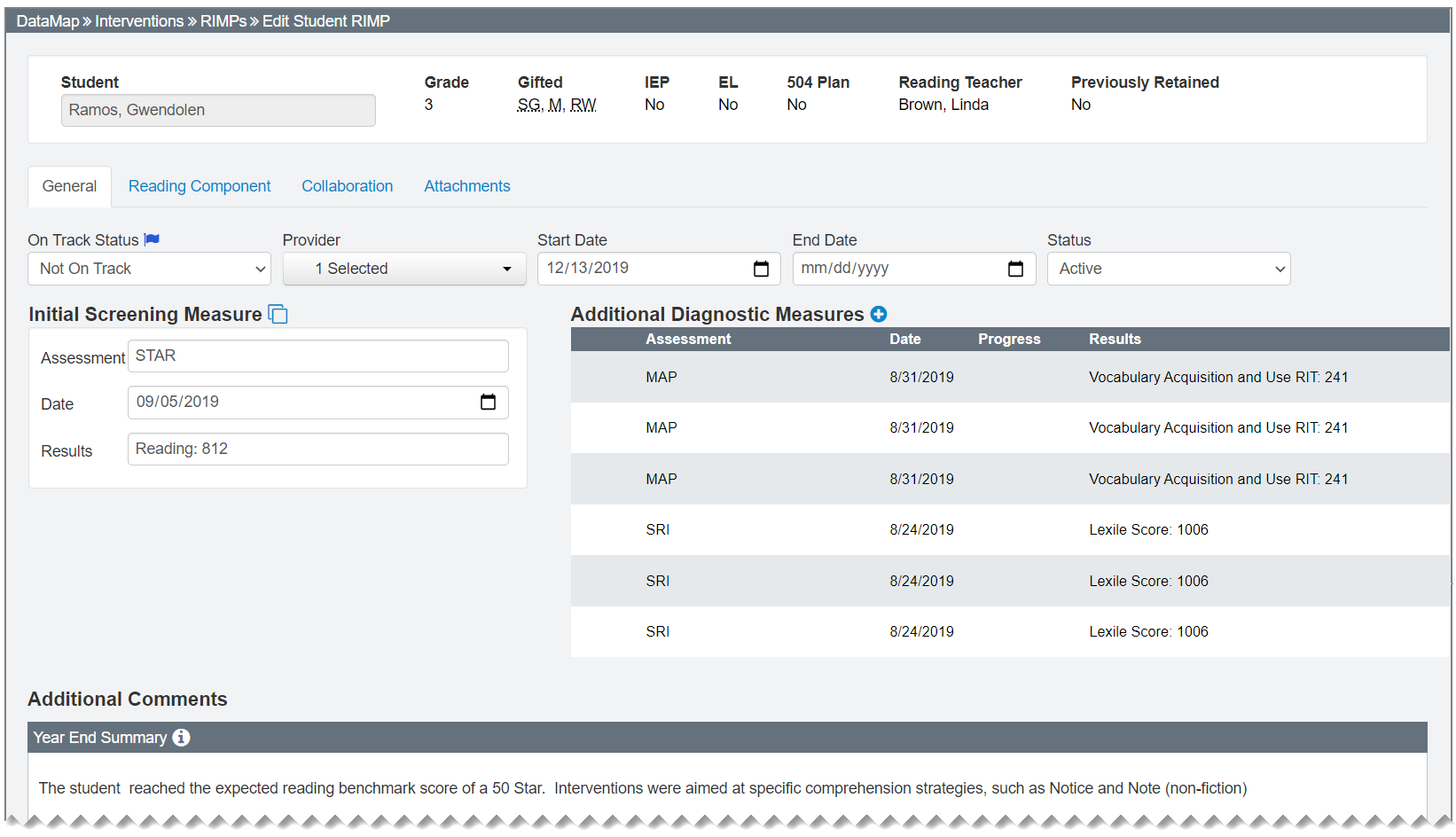Click the Interventions breadcrumb link
Screen dimensions: 1456x837
139,21
